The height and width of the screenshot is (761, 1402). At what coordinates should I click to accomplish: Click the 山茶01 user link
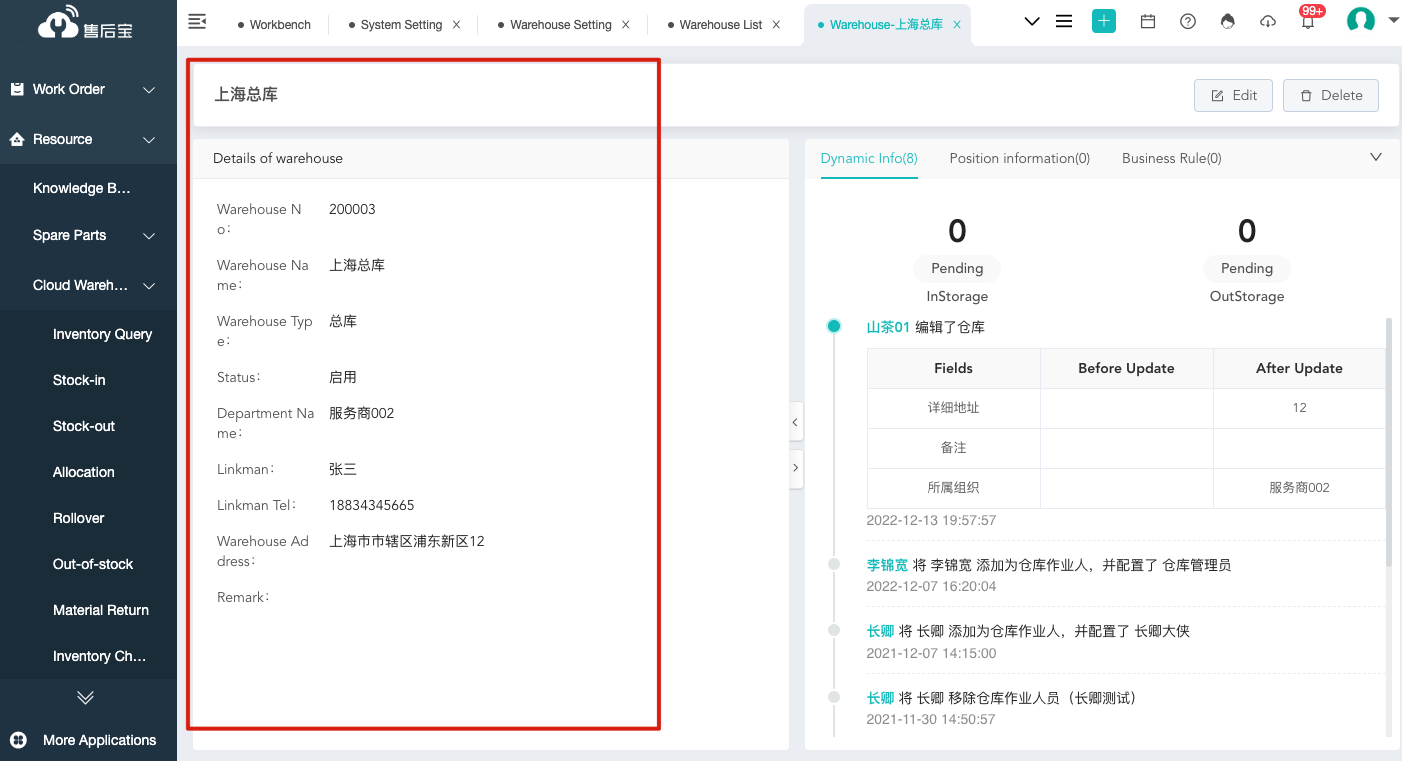(x=888, y=327)
